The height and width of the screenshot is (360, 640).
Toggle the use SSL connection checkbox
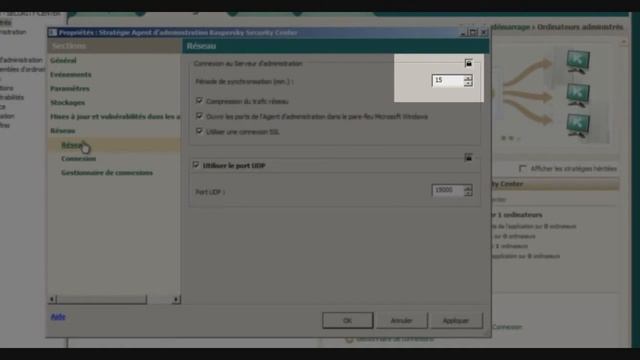199,131
